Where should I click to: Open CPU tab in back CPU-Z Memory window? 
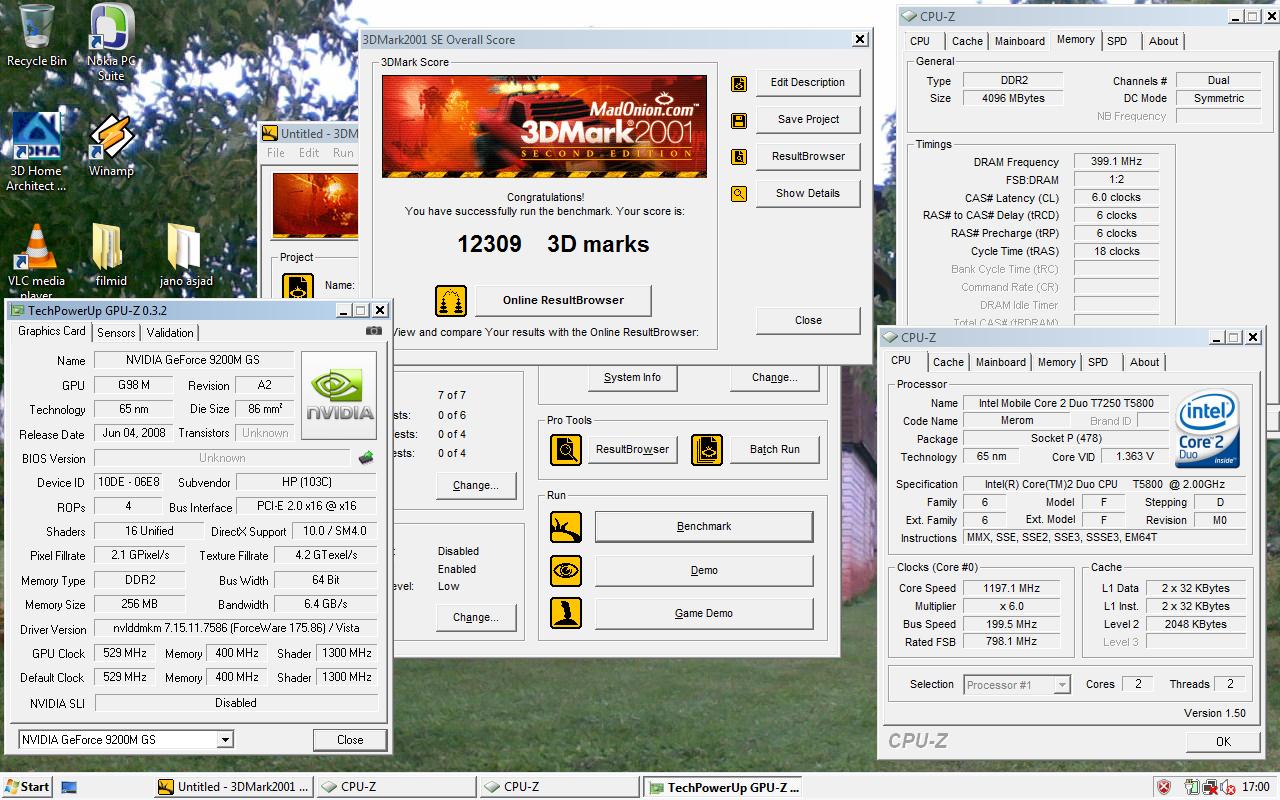[920, 41]
